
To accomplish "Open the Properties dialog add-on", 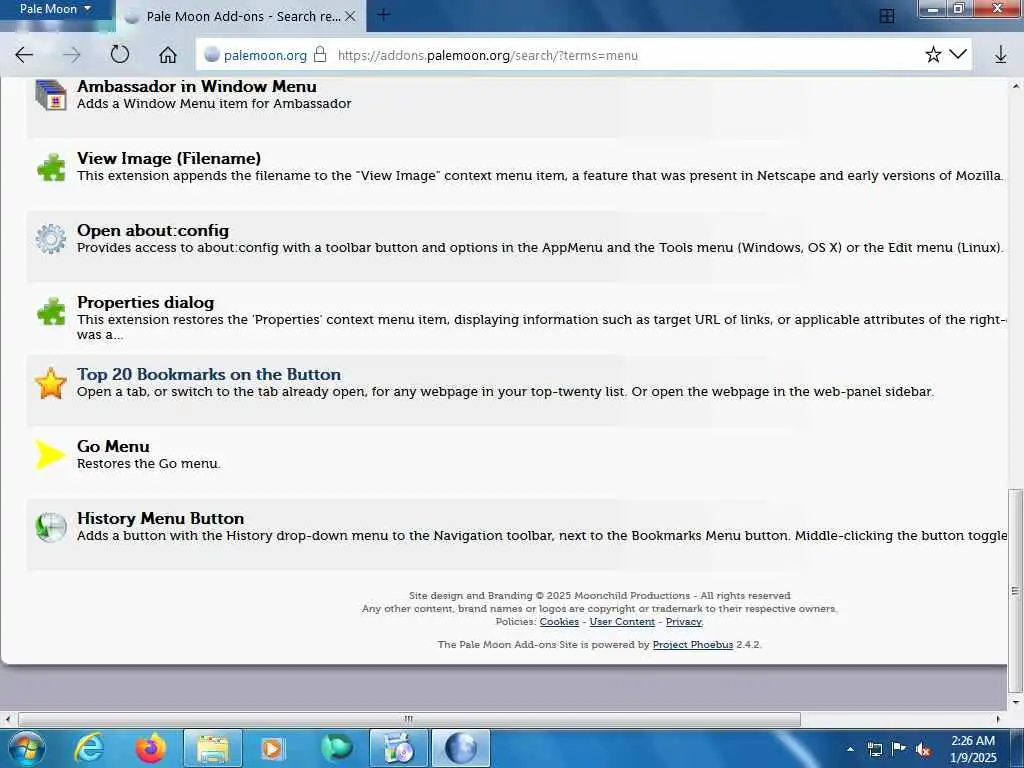I will pyautogui.click(x=146, y=302).
